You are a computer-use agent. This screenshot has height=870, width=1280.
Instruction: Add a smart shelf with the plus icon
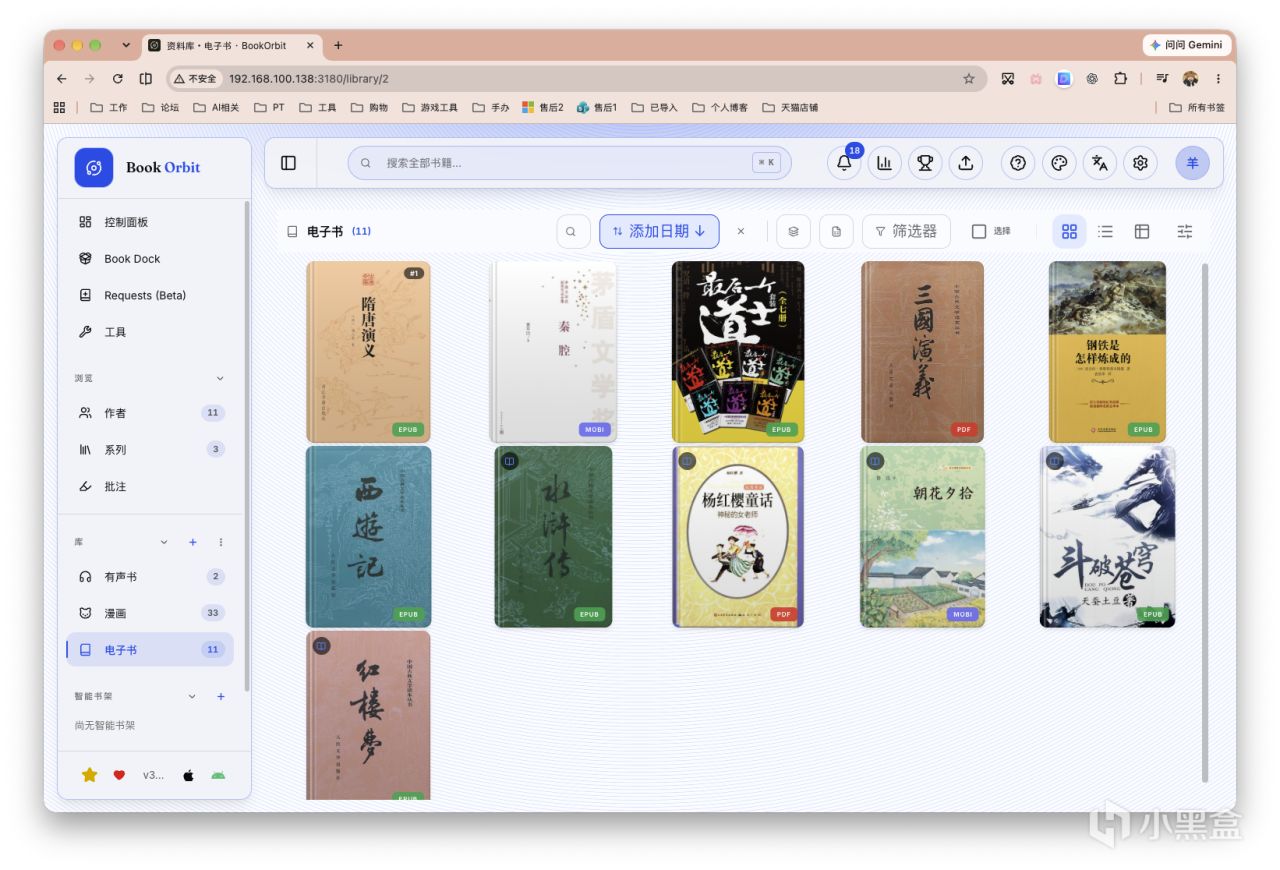[x=221, y=696]
